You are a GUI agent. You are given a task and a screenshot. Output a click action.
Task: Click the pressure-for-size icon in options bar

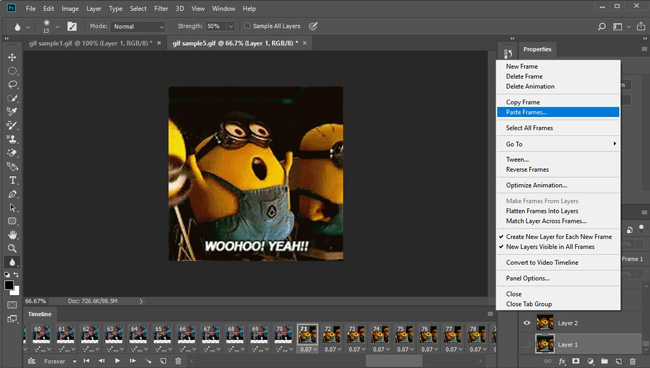(313, 26)
